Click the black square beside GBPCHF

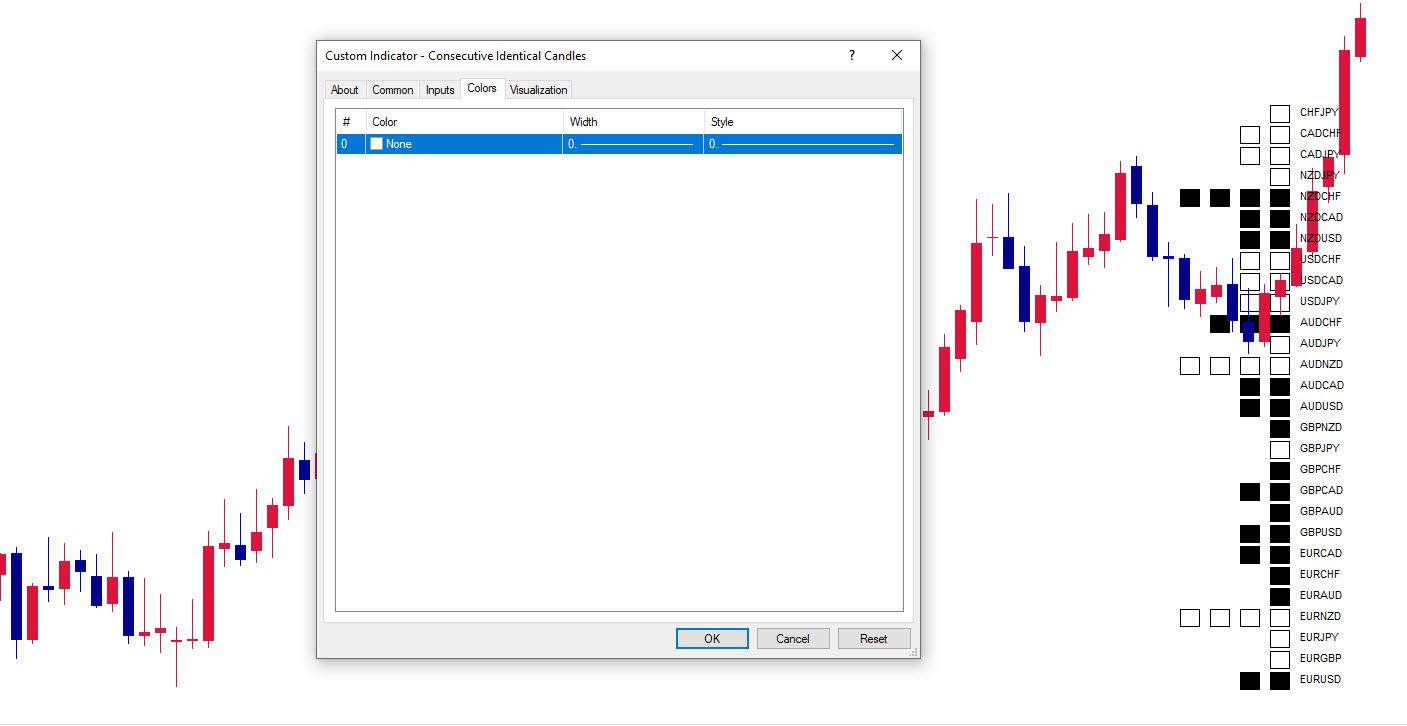click(1280, 471)
